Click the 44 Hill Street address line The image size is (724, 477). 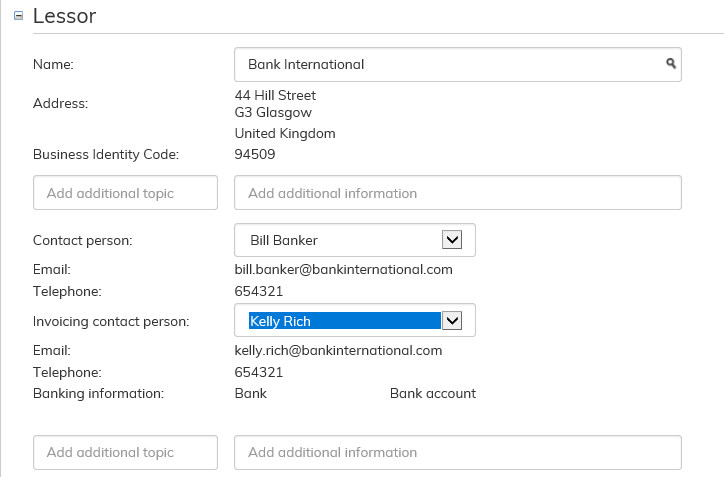[275, 96]
